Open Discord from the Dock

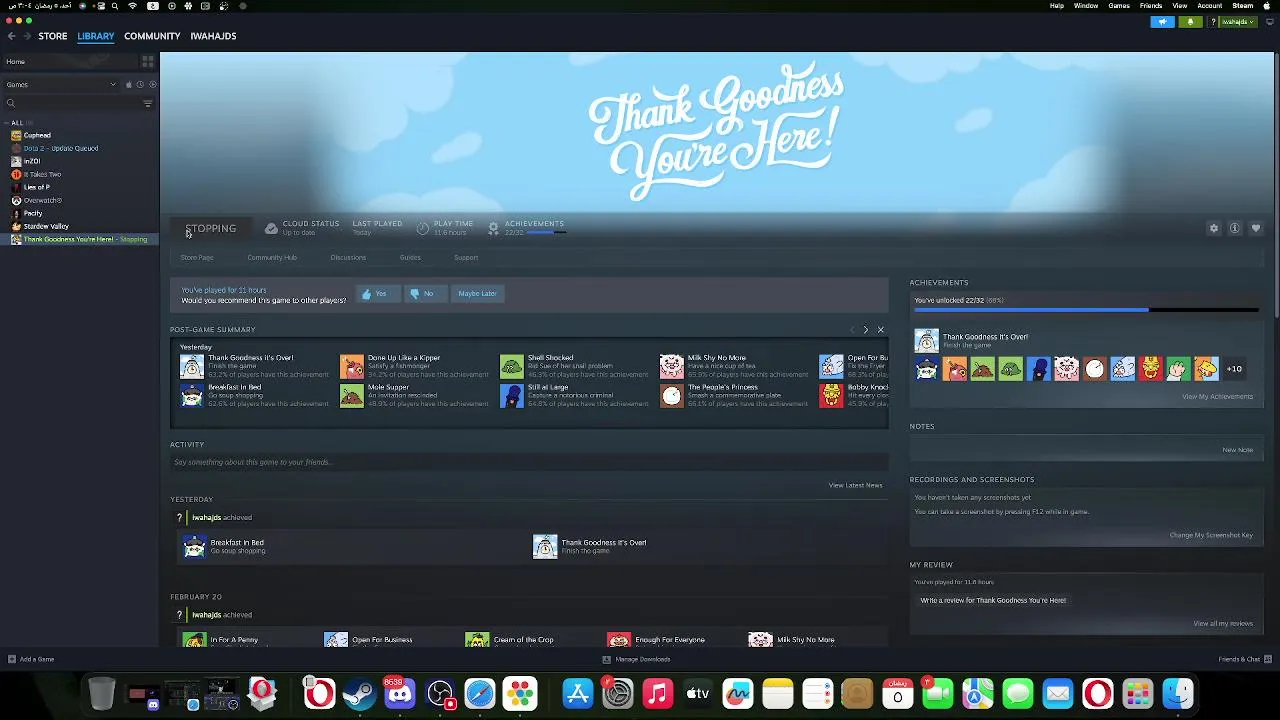point(399,693)
